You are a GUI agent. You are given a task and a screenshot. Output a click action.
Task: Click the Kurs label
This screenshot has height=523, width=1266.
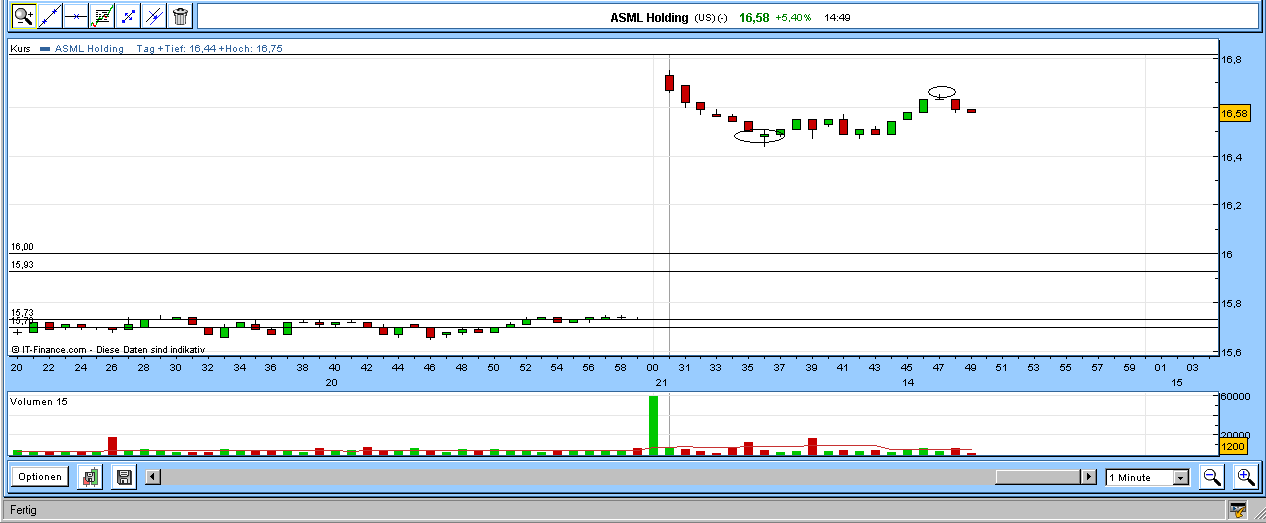click(x=20, y=48)
